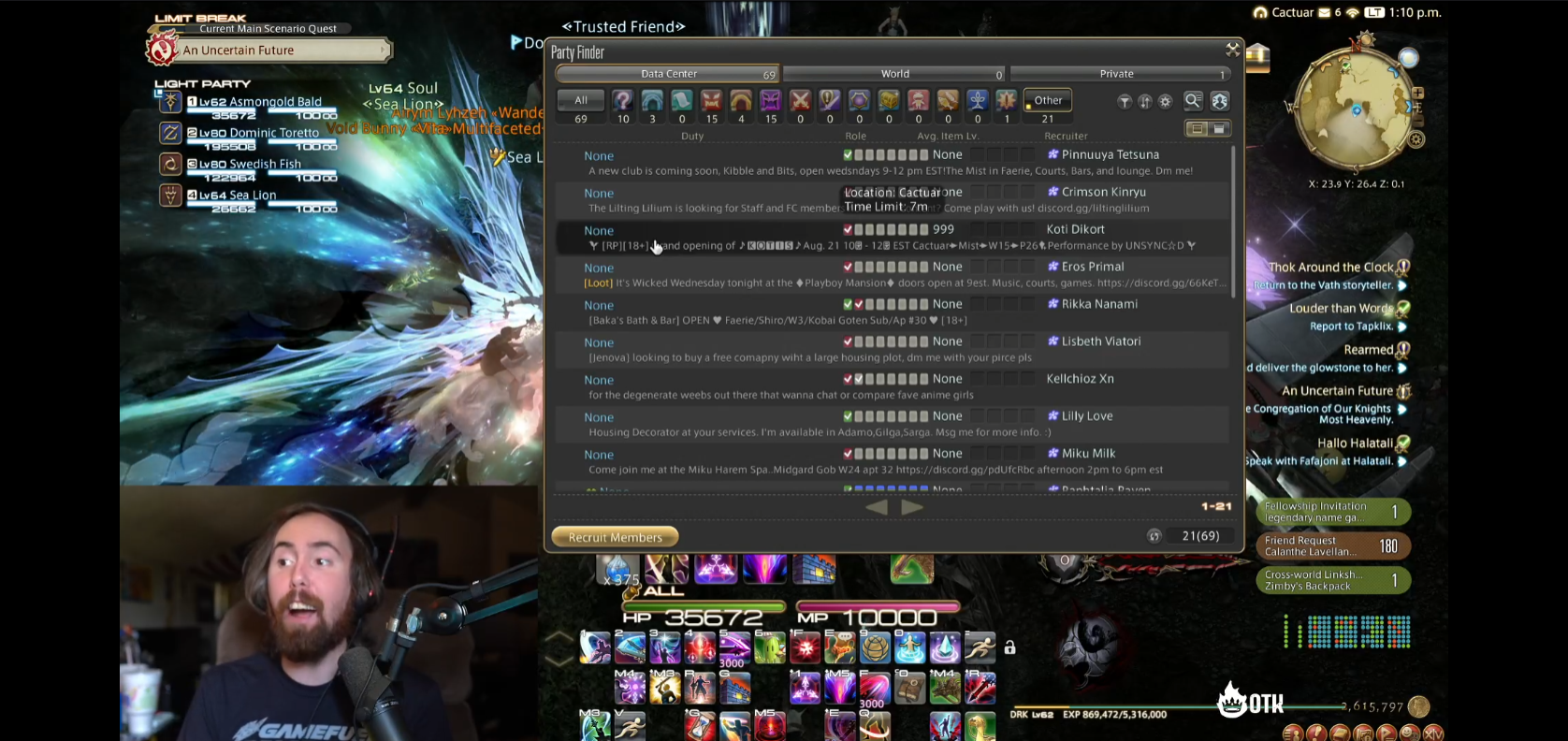Filter listings by Quest Battles icon

[830, 100]
